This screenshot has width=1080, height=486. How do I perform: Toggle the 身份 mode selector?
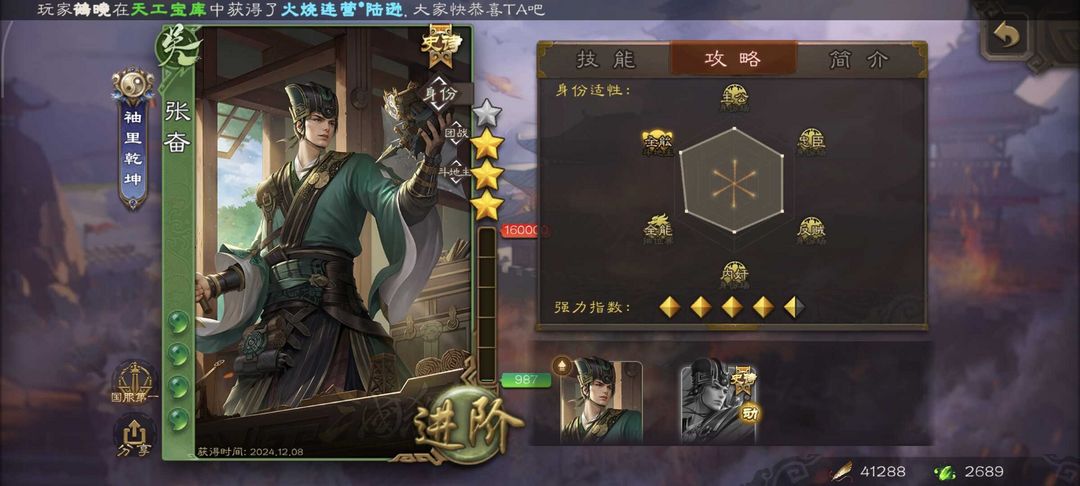click(441, 94)
